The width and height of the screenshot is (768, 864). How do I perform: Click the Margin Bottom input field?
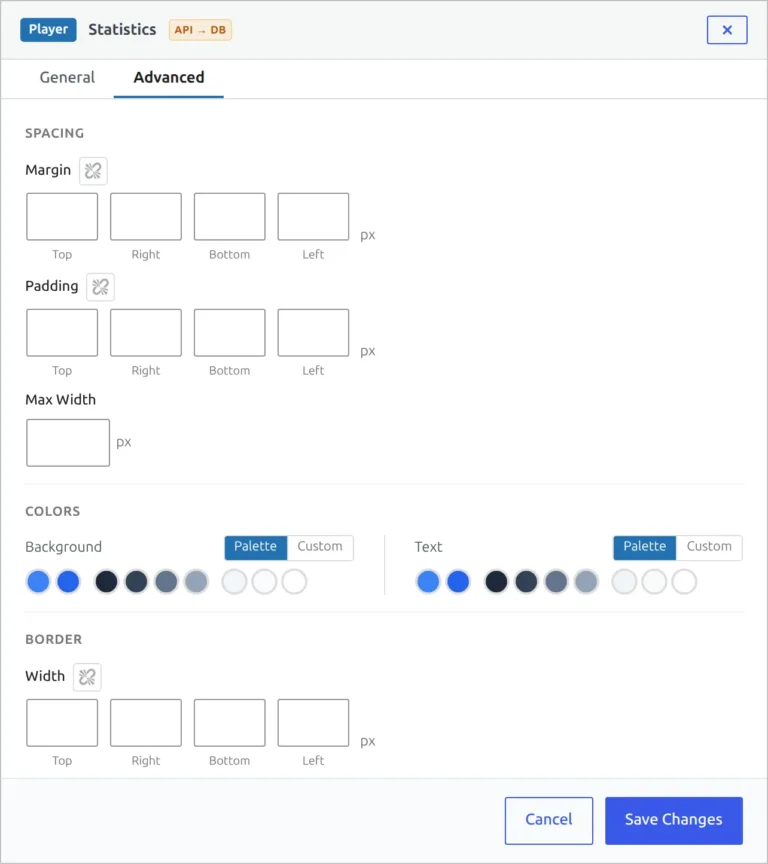(x=230, y=217)
